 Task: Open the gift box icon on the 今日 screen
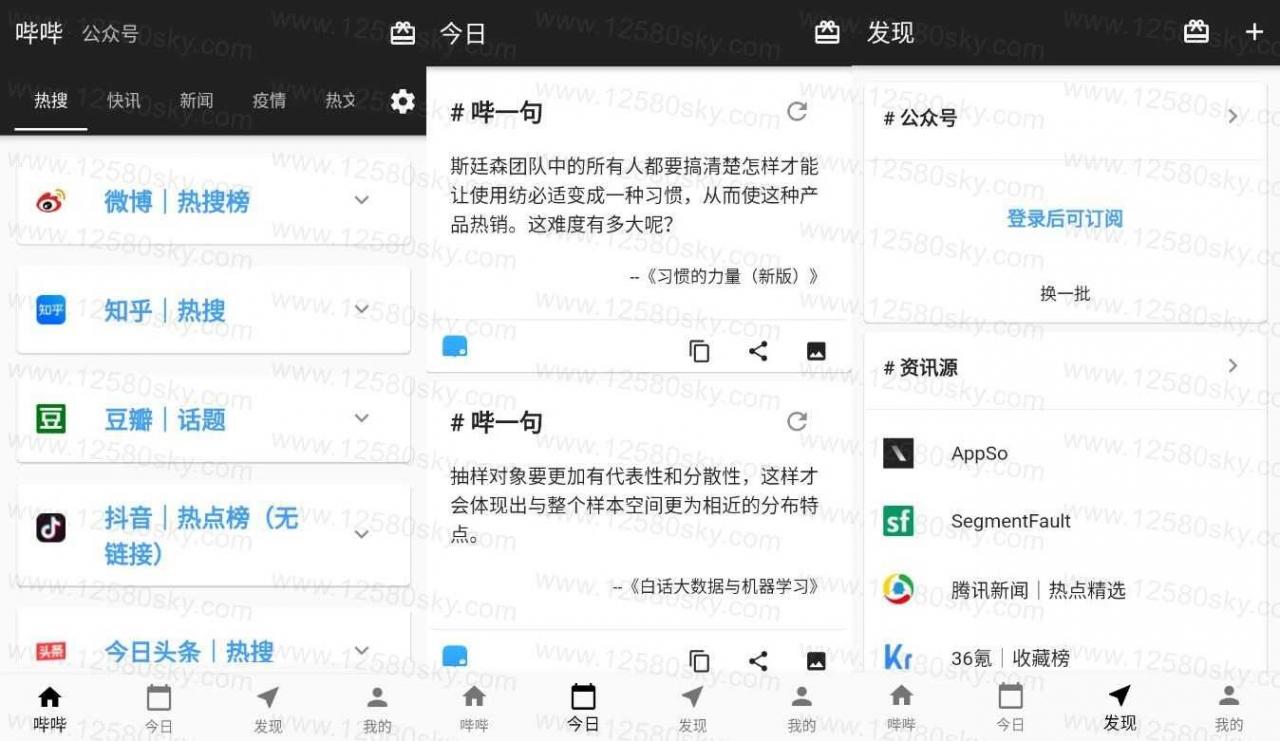[827, 33]
